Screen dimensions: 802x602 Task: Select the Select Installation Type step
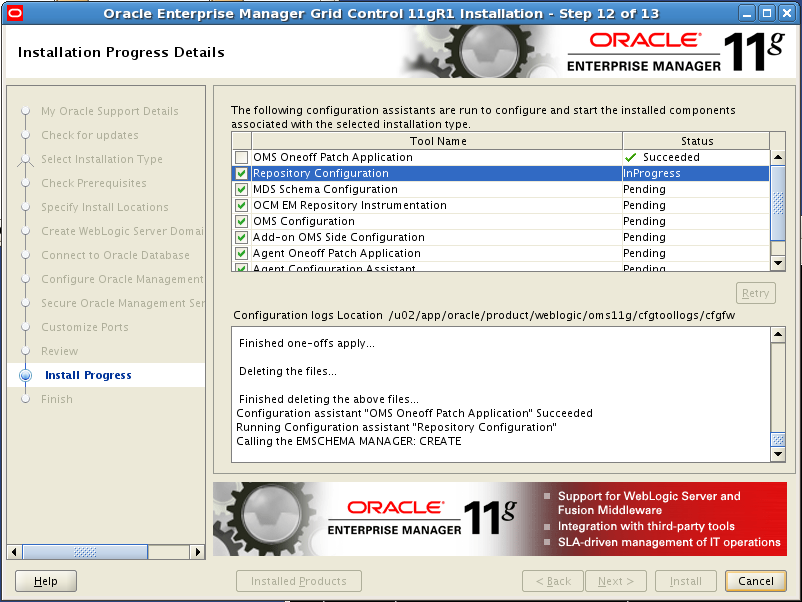point(102,159)
